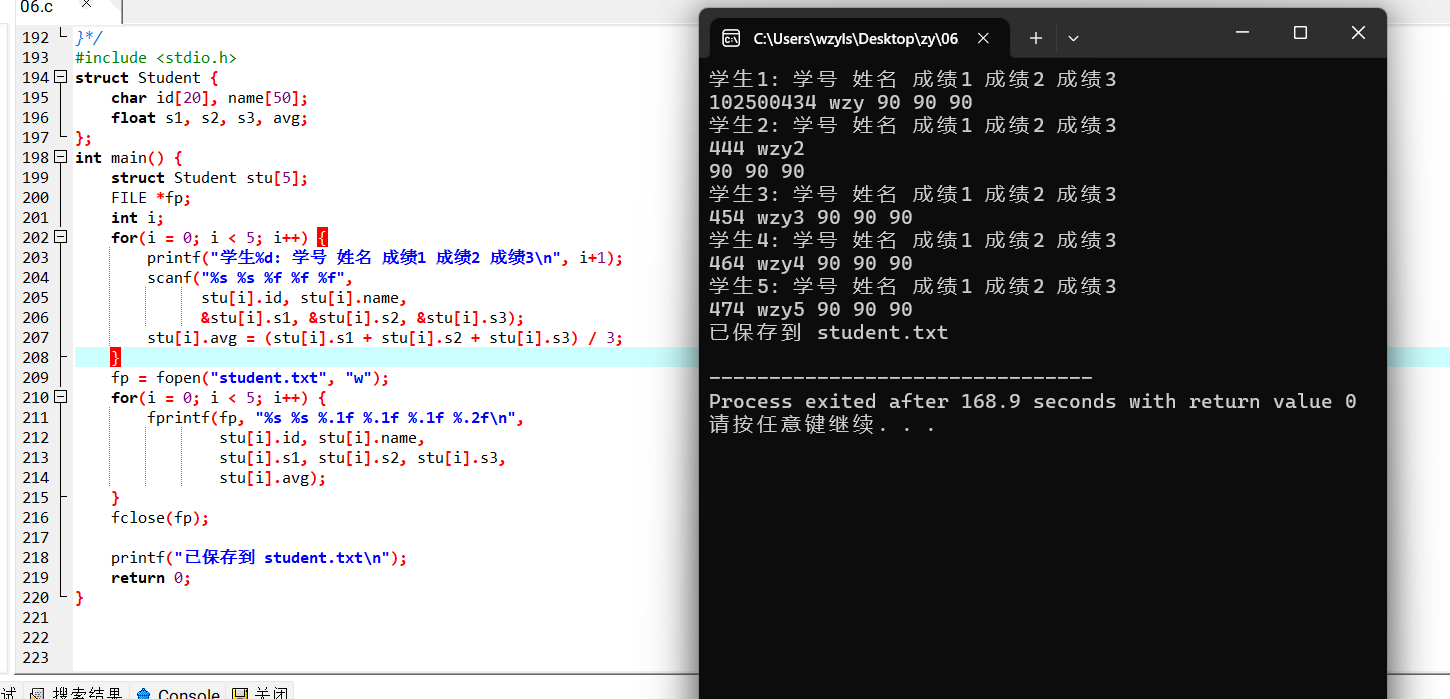This screenshot has width=1450, height=699.
Task: Close the terminal window
Action: (1358, 33)
